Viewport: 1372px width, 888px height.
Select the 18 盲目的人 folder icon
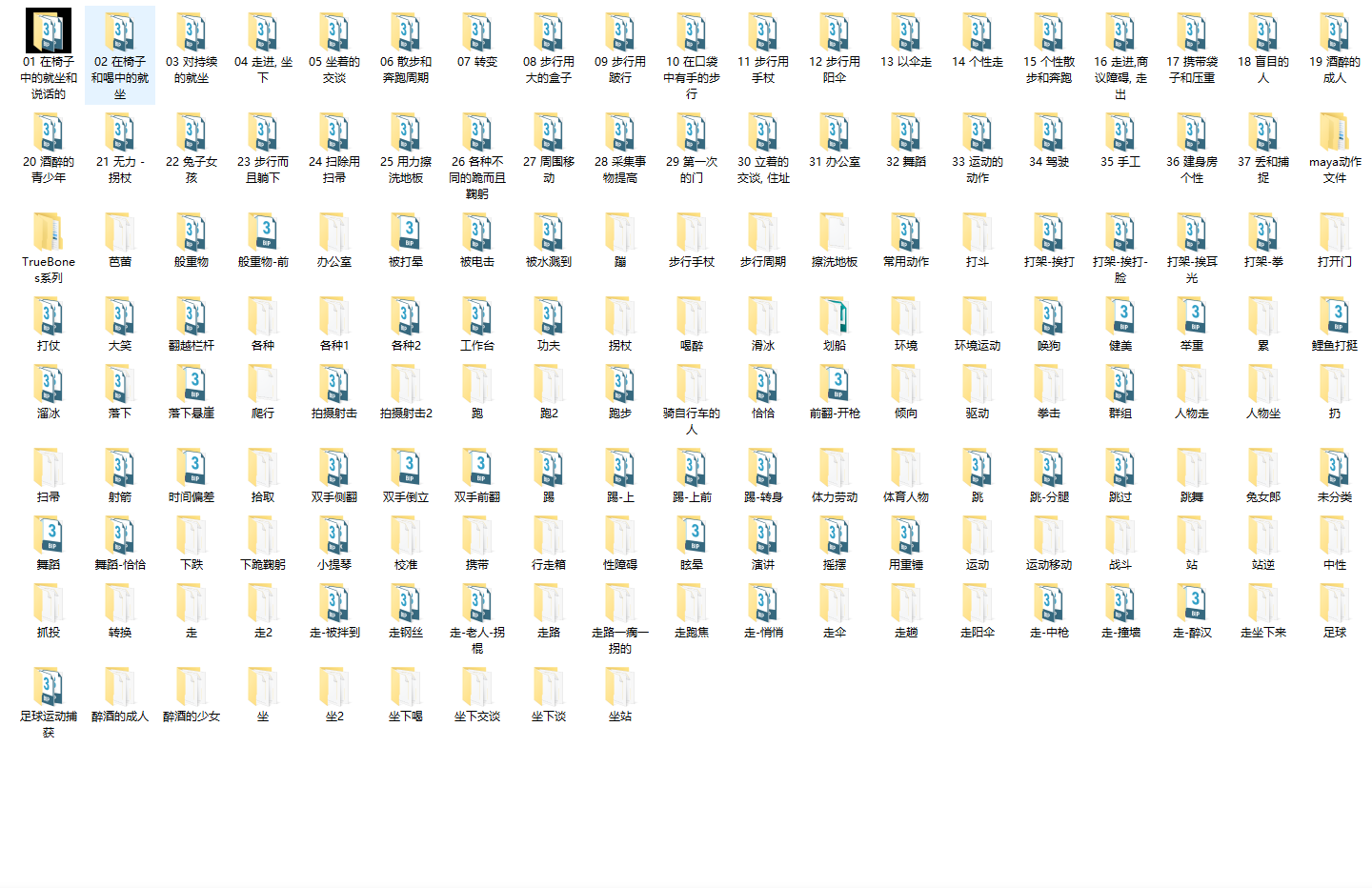pyautogui.click(x=1263, y=31)
